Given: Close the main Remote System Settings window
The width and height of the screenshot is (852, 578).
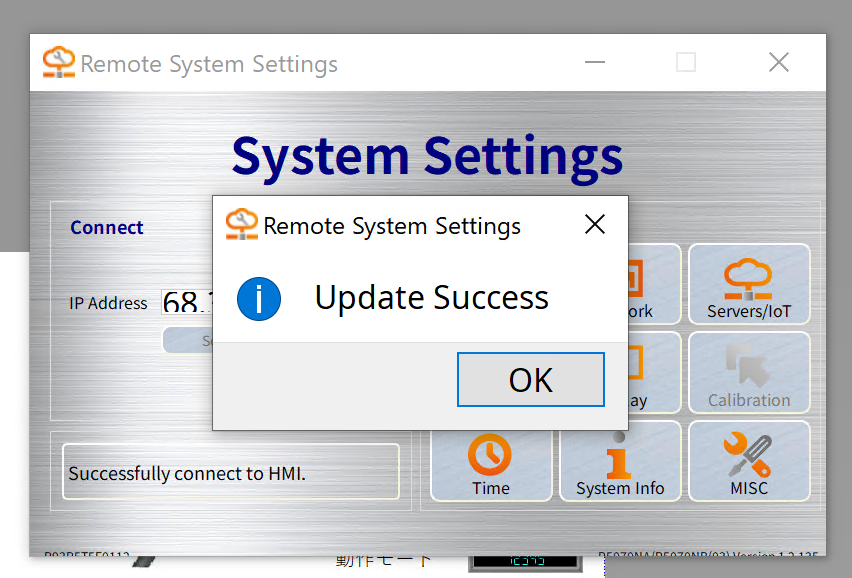Looking at the screenshot, I should pyautogui.click(x=779, y=63).
